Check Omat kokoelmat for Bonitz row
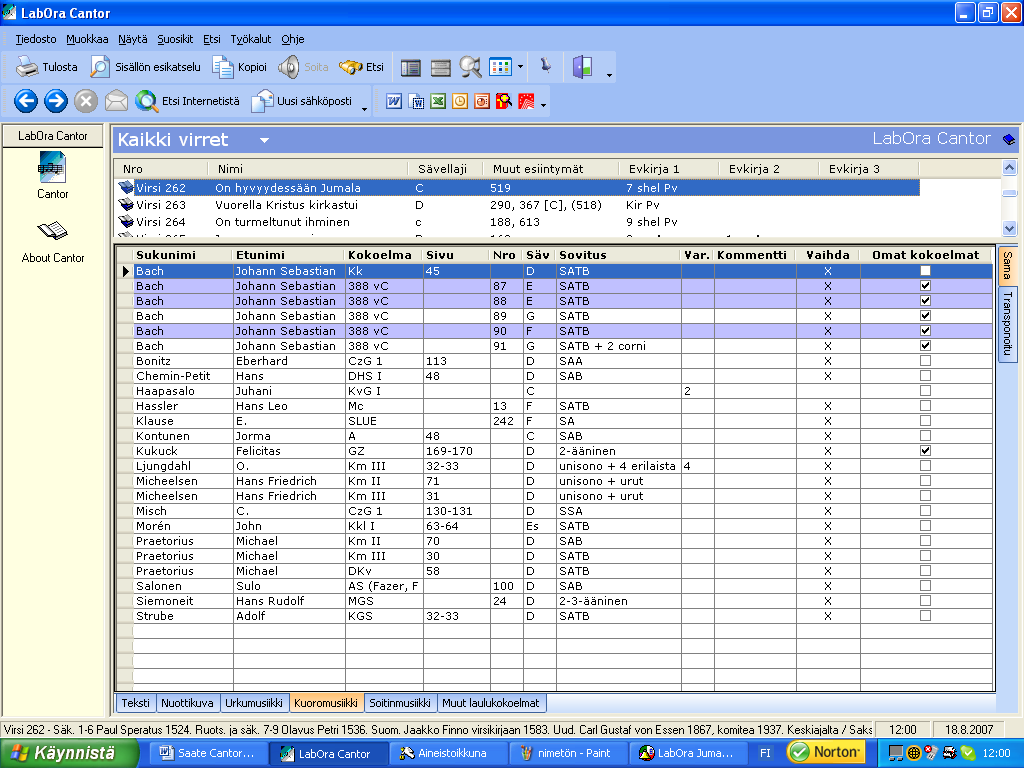The height and width of the screenshot is (768, 1024). 925,360
